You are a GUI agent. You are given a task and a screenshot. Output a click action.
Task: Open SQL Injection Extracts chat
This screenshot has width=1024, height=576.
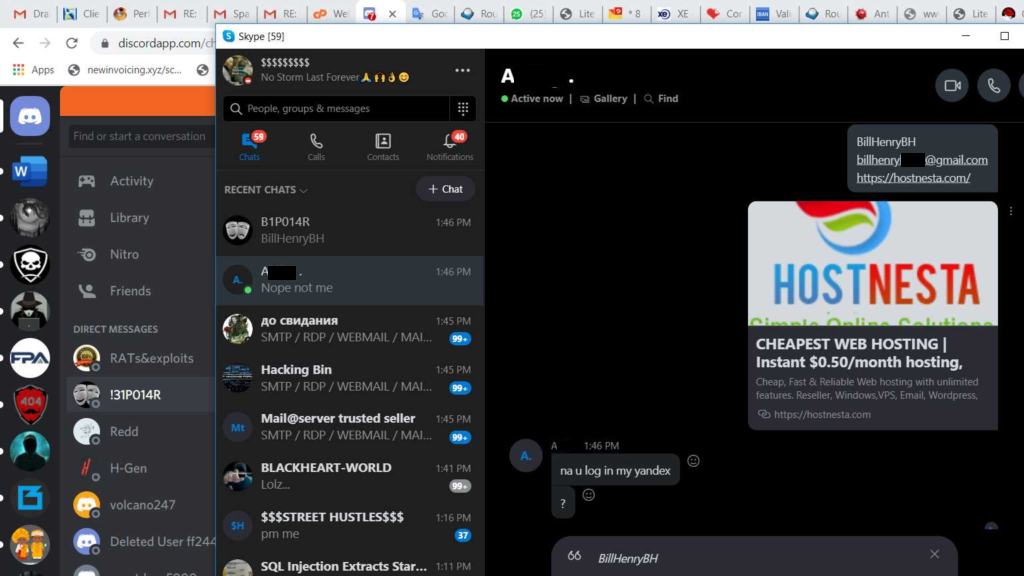coord(350,566)
